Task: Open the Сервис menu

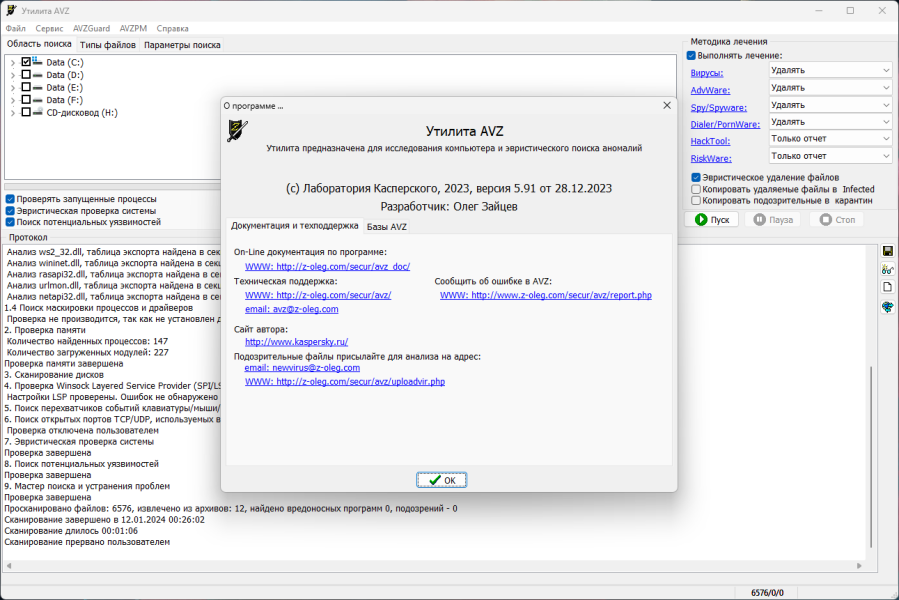Action: 49,28
